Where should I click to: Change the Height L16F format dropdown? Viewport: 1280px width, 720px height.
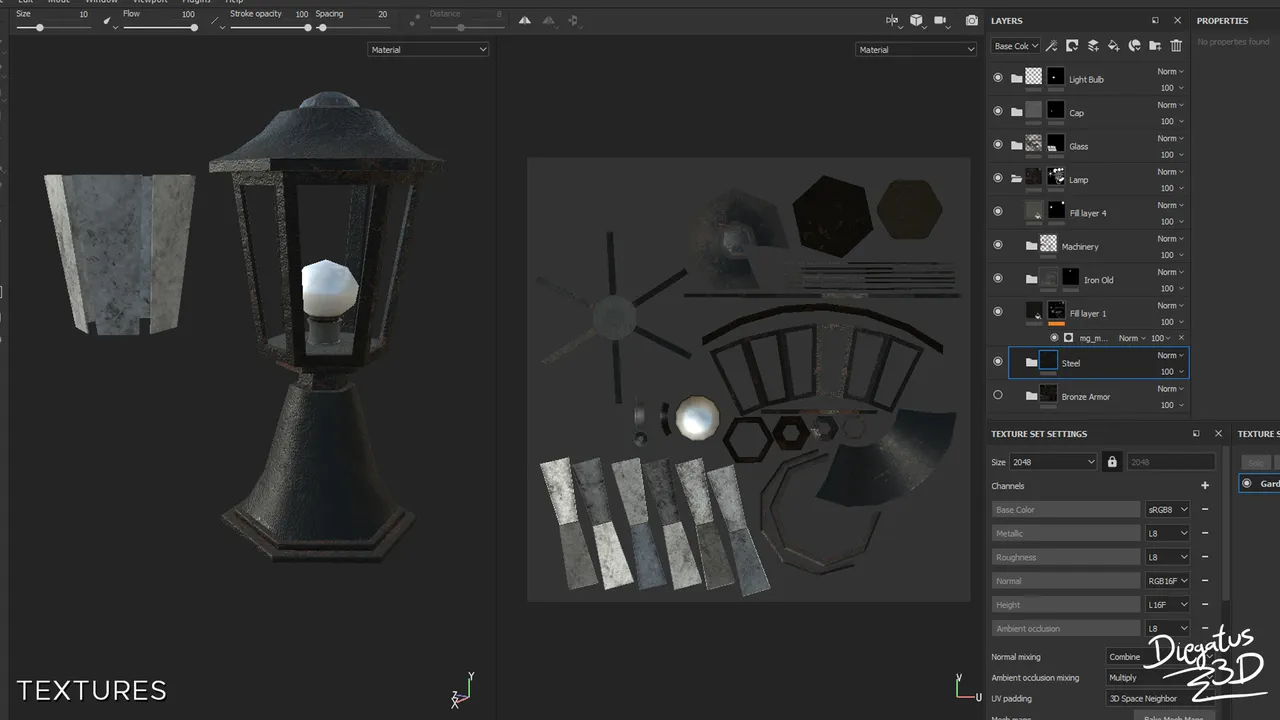[x=1167, y=604]
